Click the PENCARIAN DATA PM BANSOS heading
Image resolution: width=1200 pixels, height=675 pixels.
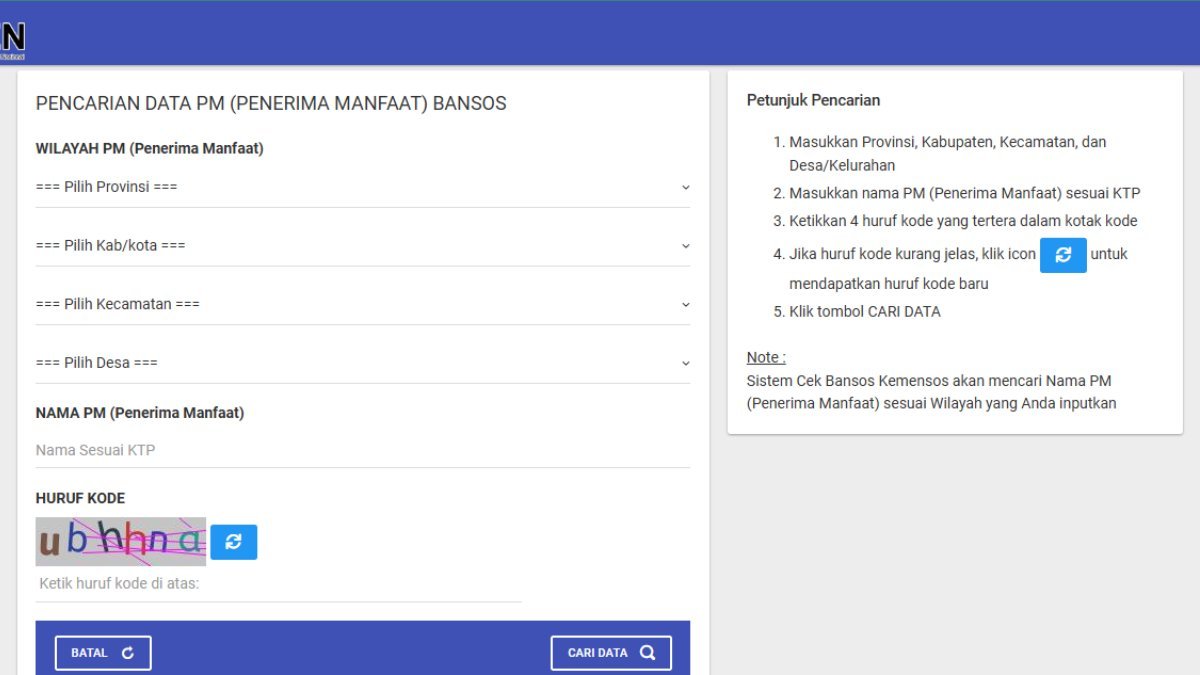coord(271,103)
